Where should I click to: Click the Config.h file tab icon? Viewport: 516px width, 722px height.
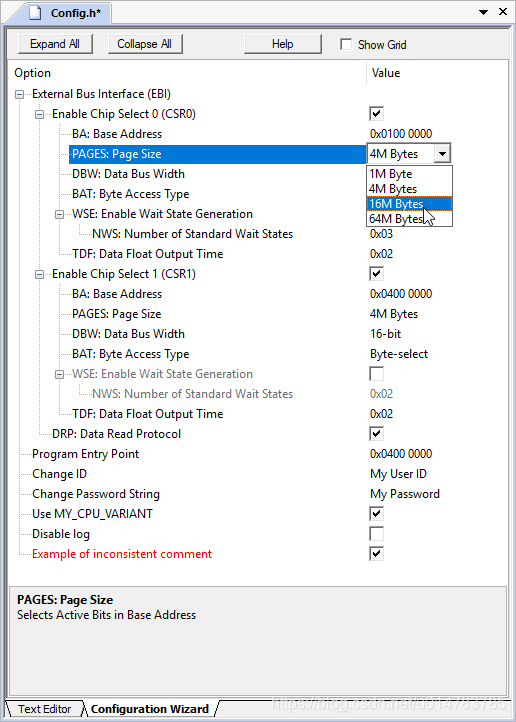35,12
